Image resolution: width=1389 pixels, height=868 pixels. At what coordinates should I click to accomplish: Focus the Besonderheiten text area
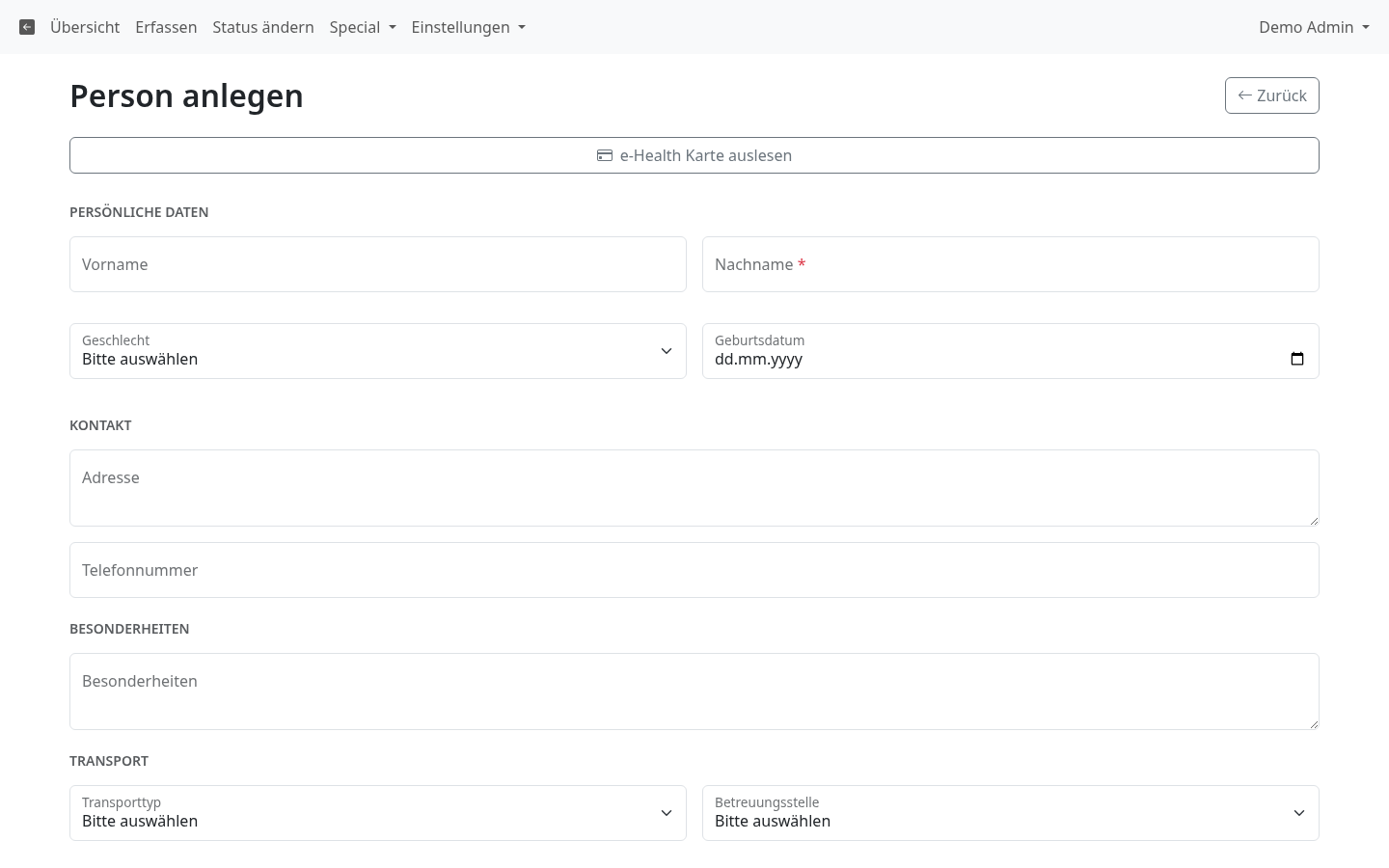pos(694,692)
